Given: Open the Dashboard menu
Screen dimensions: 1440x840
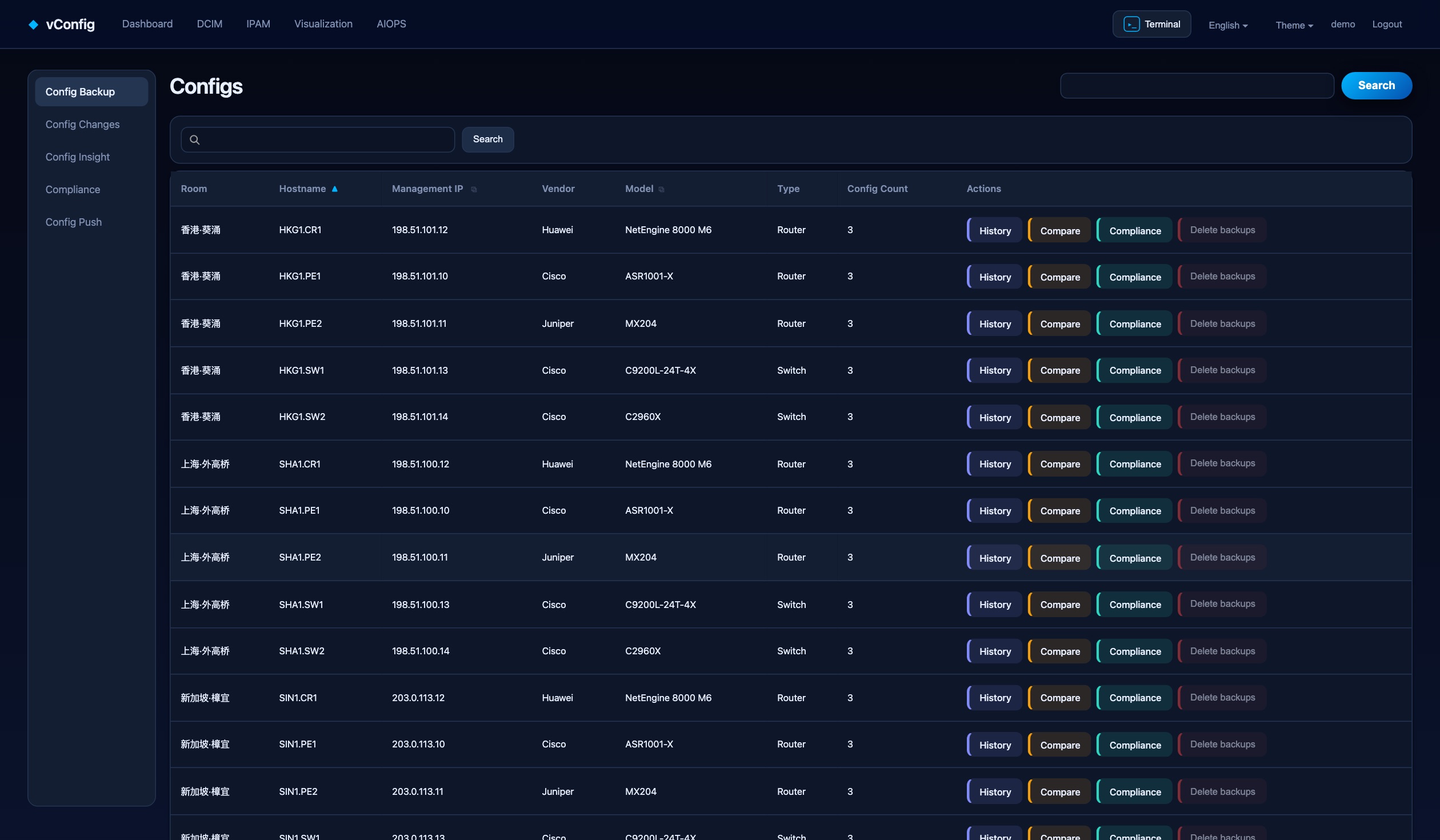Looking at the screenshot, I should pos(147,24).
